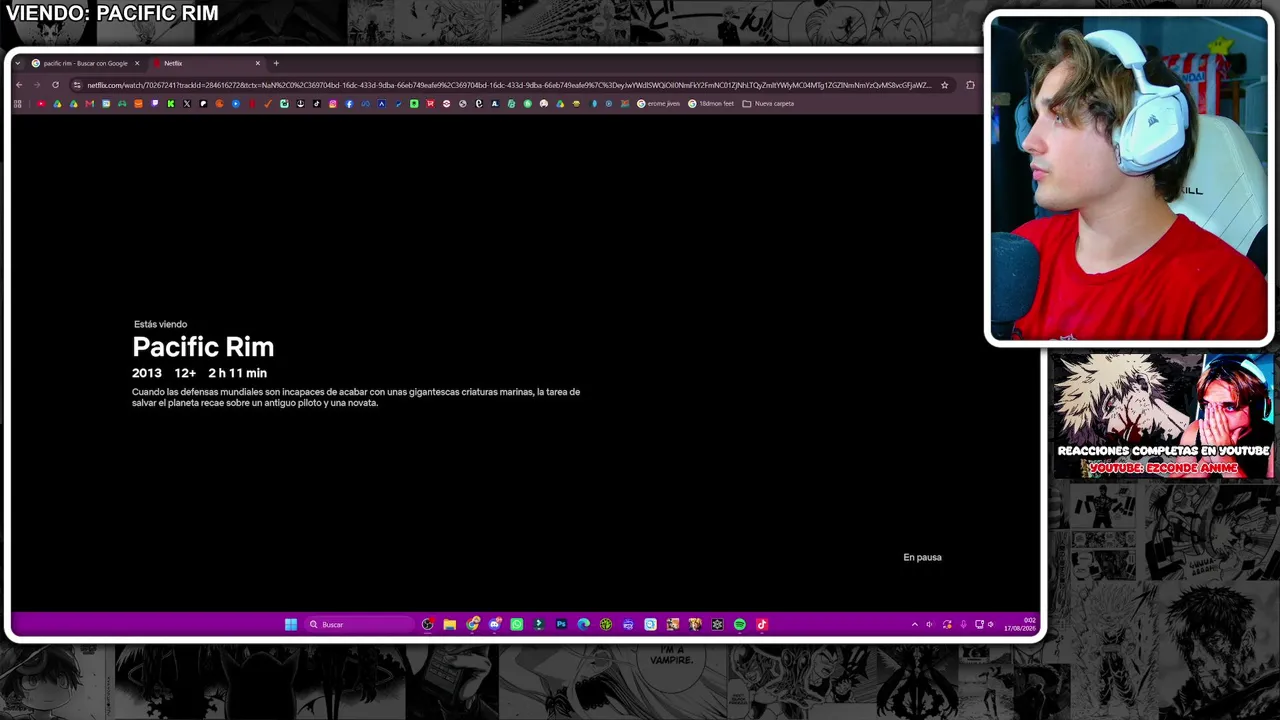Click the taskbar 'Buscar' search box
Viewport: 1280px width, 720px height.
click(359, 624)
